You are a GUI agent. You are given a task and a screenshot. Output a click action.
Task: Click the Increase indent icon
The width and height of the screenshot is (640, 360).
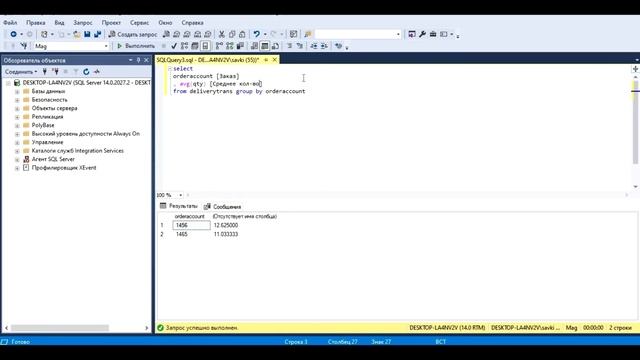click(324, 46)
